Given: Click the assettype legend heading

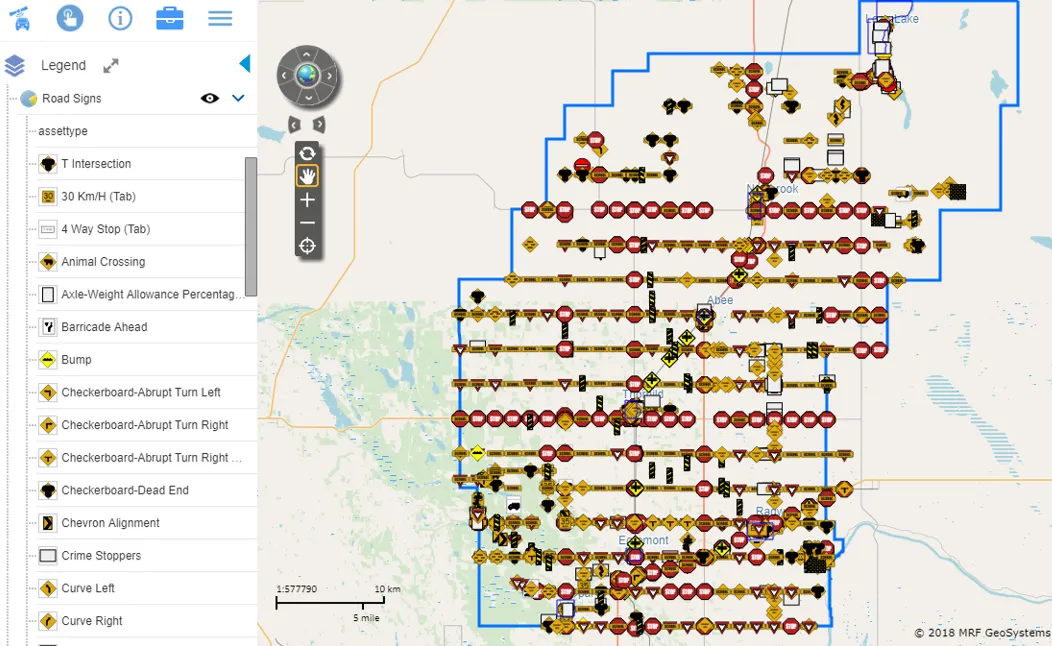Looking at the screenshot, I should click(x=63, y=131).
